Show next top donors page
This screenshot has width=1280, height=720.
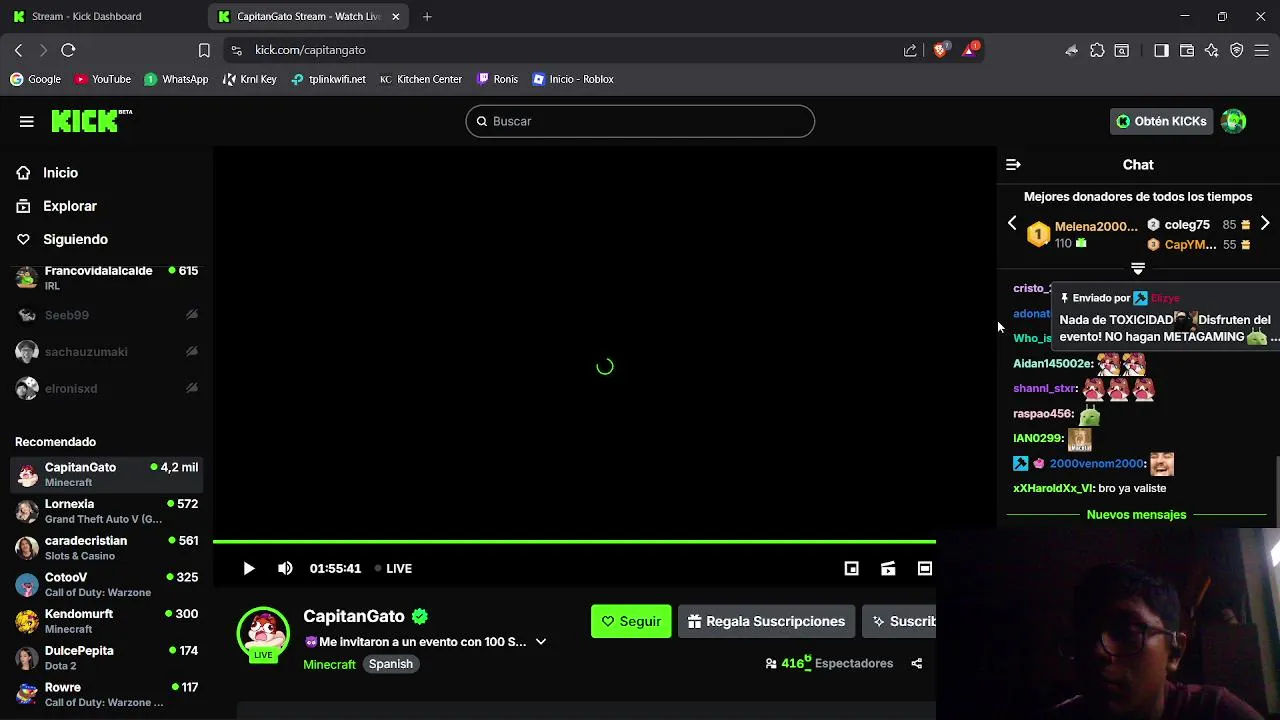[x=1265, y=224]
